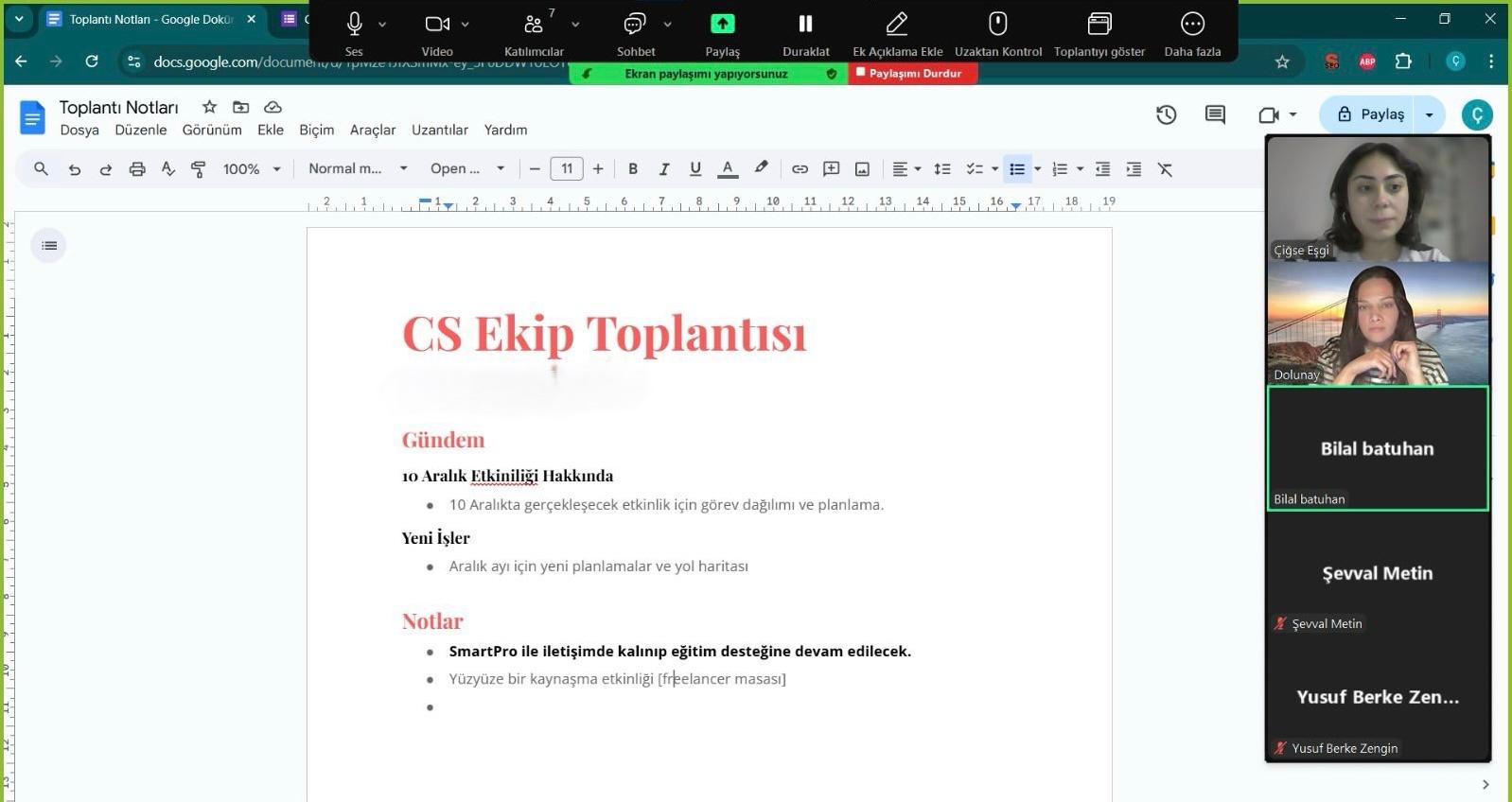
Task: Toggle bold formatting
Action: [633, 169]
